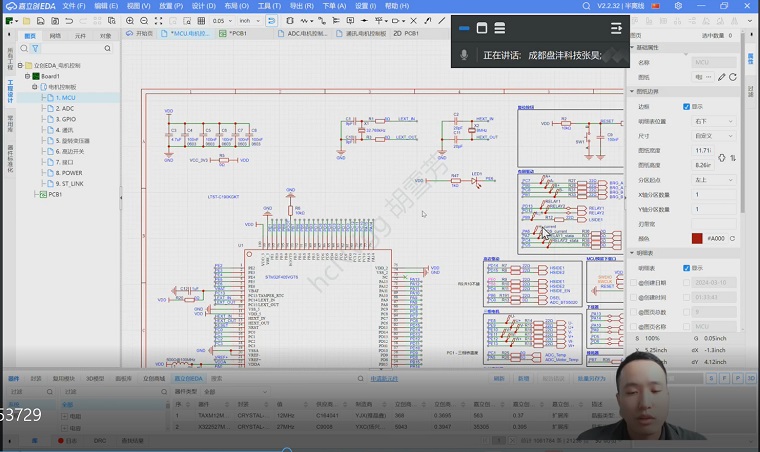Collapse the Board1 tree node
Screen dimensions: 760x452
pos(28,76)
